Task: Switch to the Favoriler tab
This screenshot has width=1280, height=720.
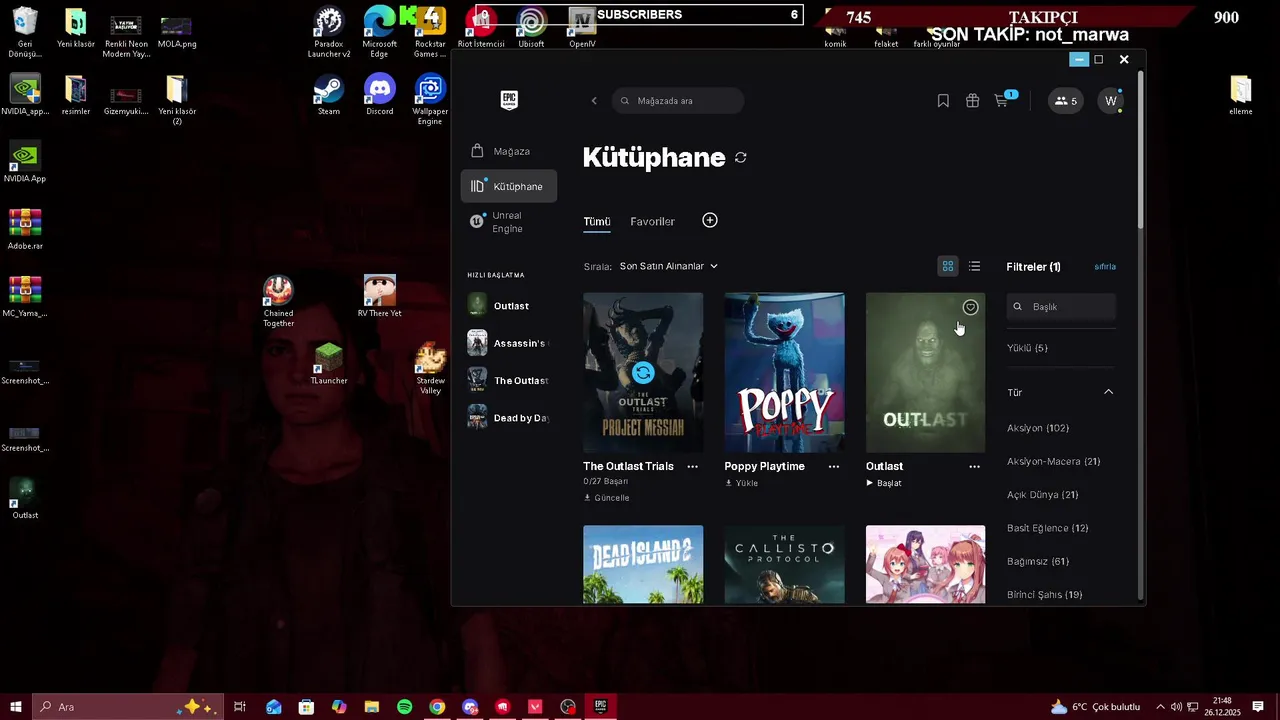Action: 652,222
